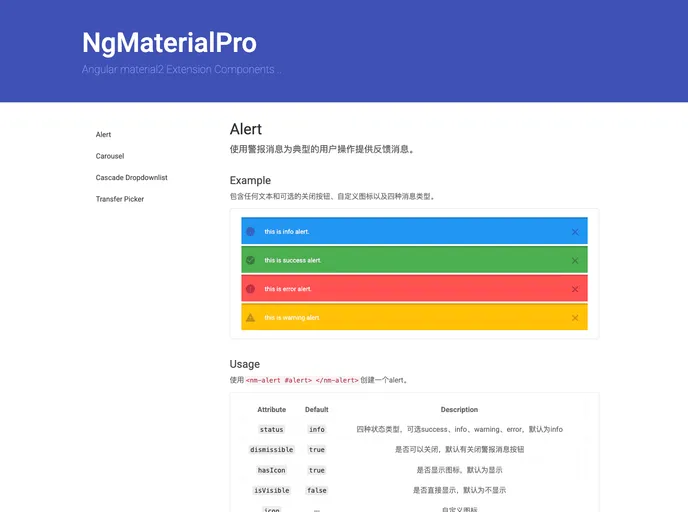Click the 'true' default in dismissible row

pyautogui.click(x=317, y=450)
